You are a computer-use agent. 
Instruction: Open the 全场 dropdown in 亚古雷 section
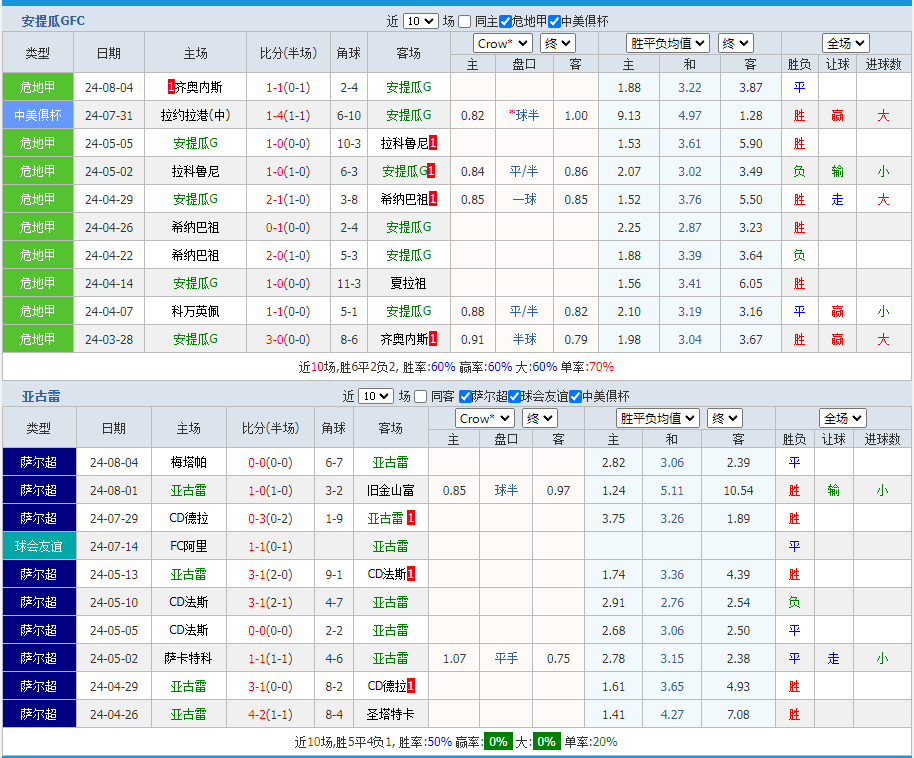(842, 418)
